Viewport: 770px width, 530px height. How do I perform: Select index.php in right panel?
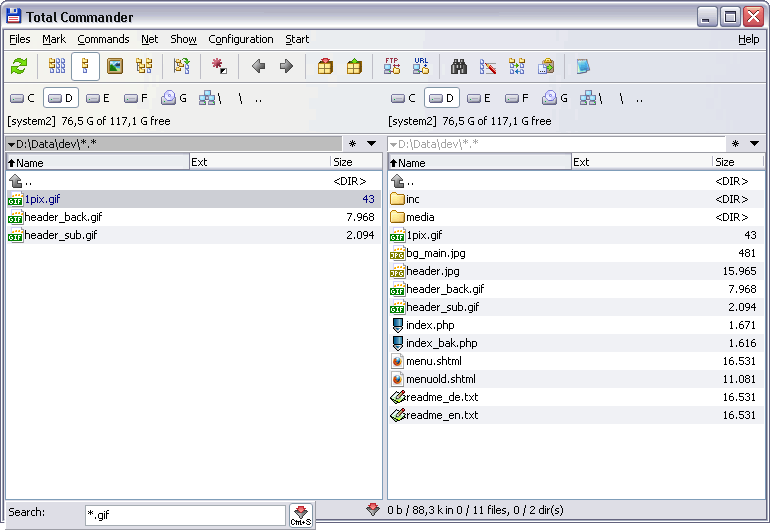pyautogui.click(x=576, y=325)
